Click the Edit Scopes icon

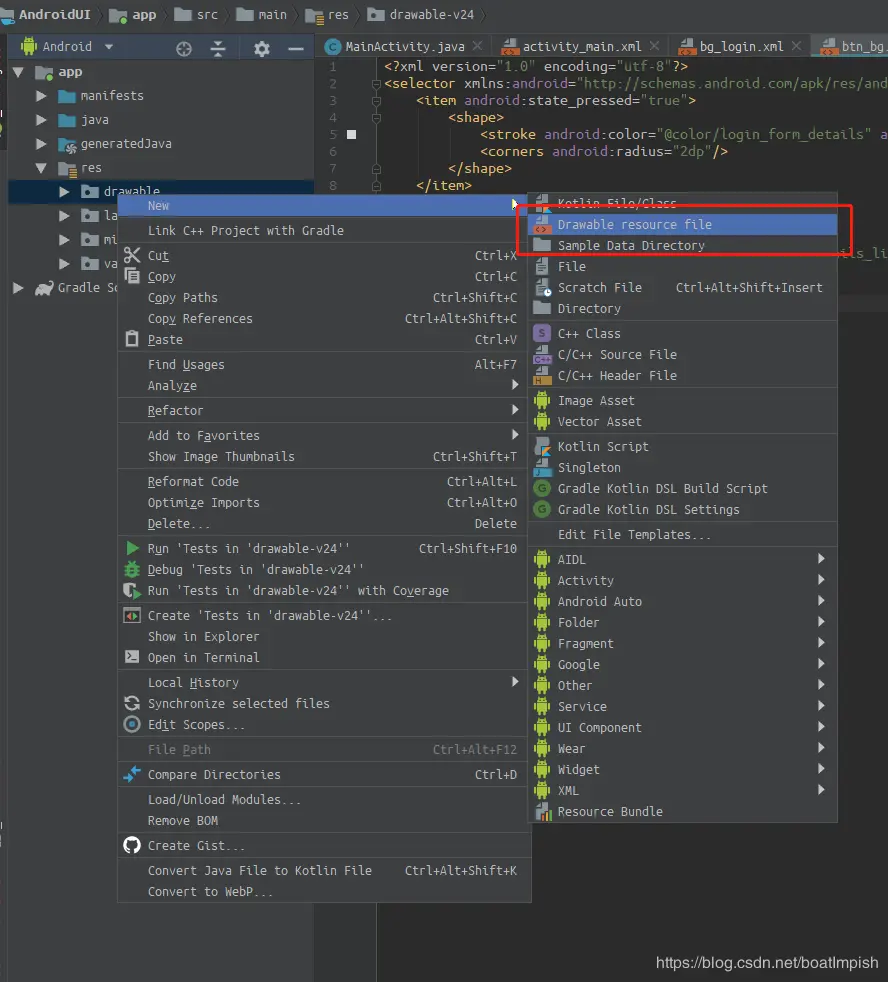pos(132,724)
